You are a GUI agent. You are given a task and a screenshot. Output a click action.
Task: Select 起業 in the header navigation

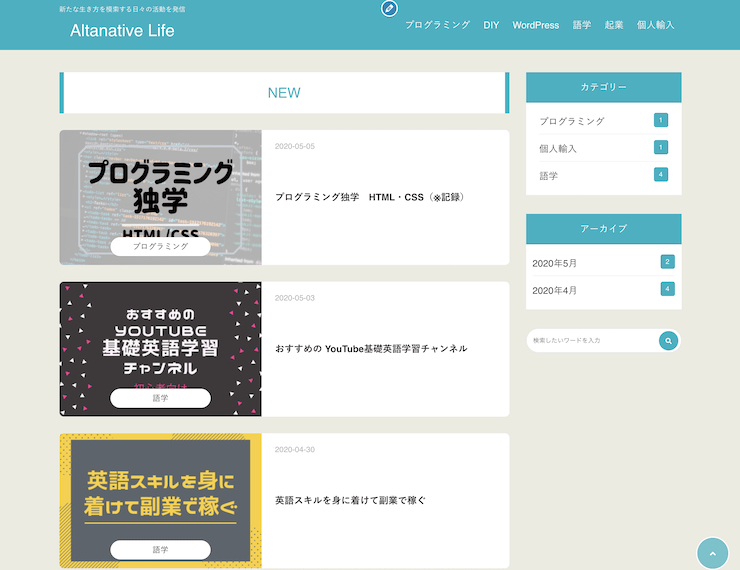[x=614, y=25]
